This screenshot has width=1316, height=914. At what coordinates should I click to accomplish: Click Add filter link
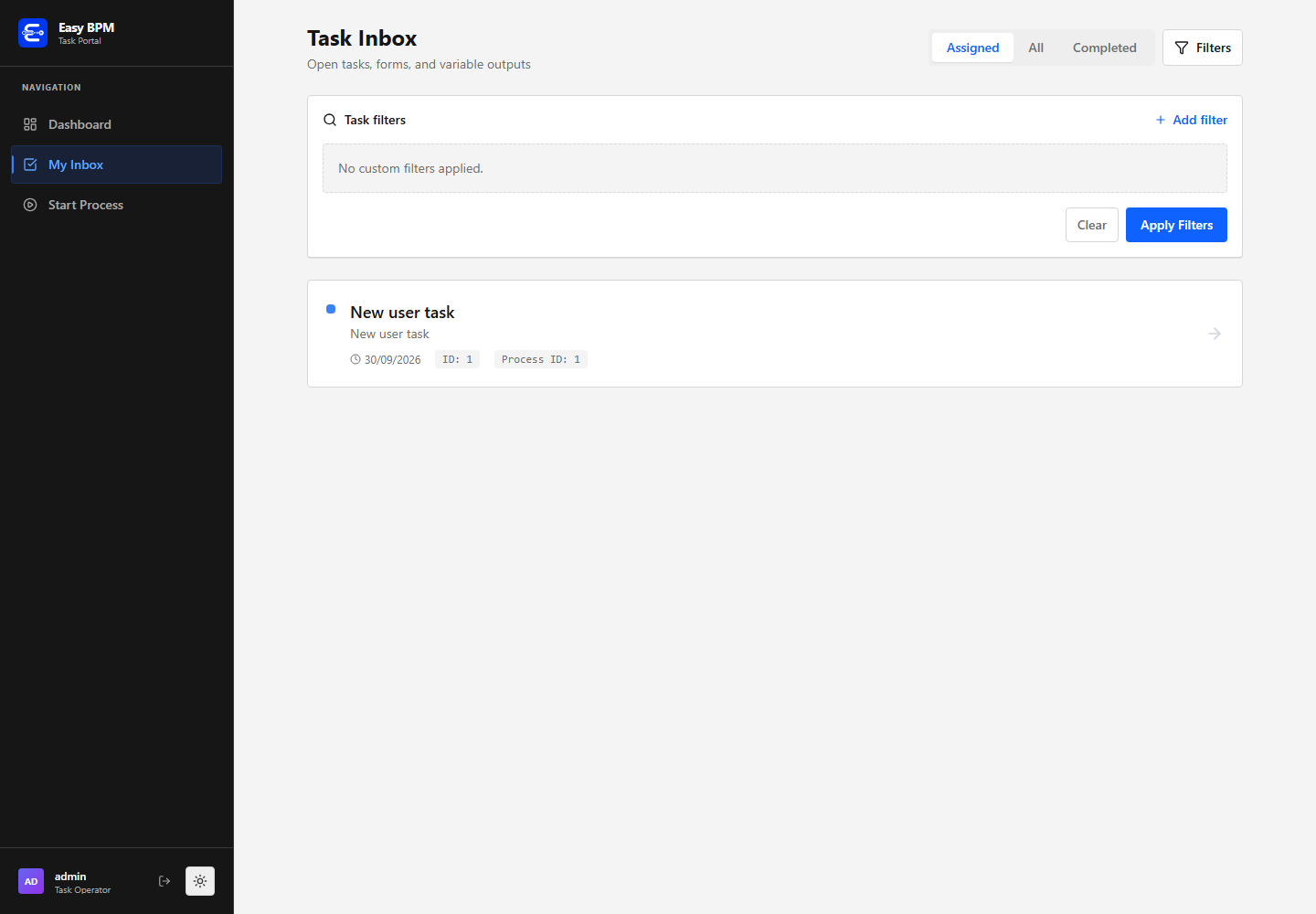(1191, 120)
